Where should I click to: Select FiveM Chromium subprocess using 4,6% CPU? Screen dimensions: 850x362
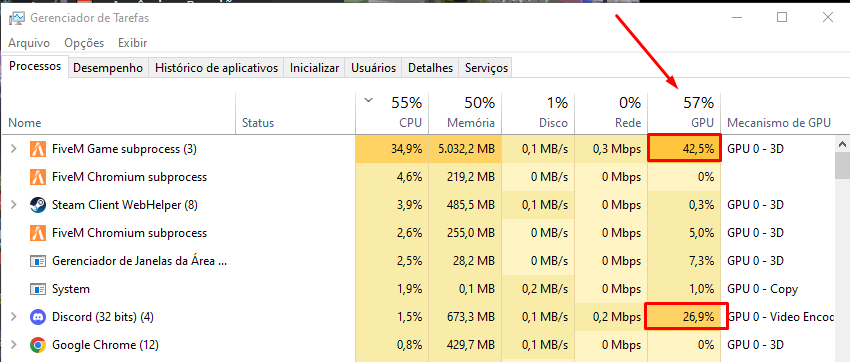pos(416,177)
